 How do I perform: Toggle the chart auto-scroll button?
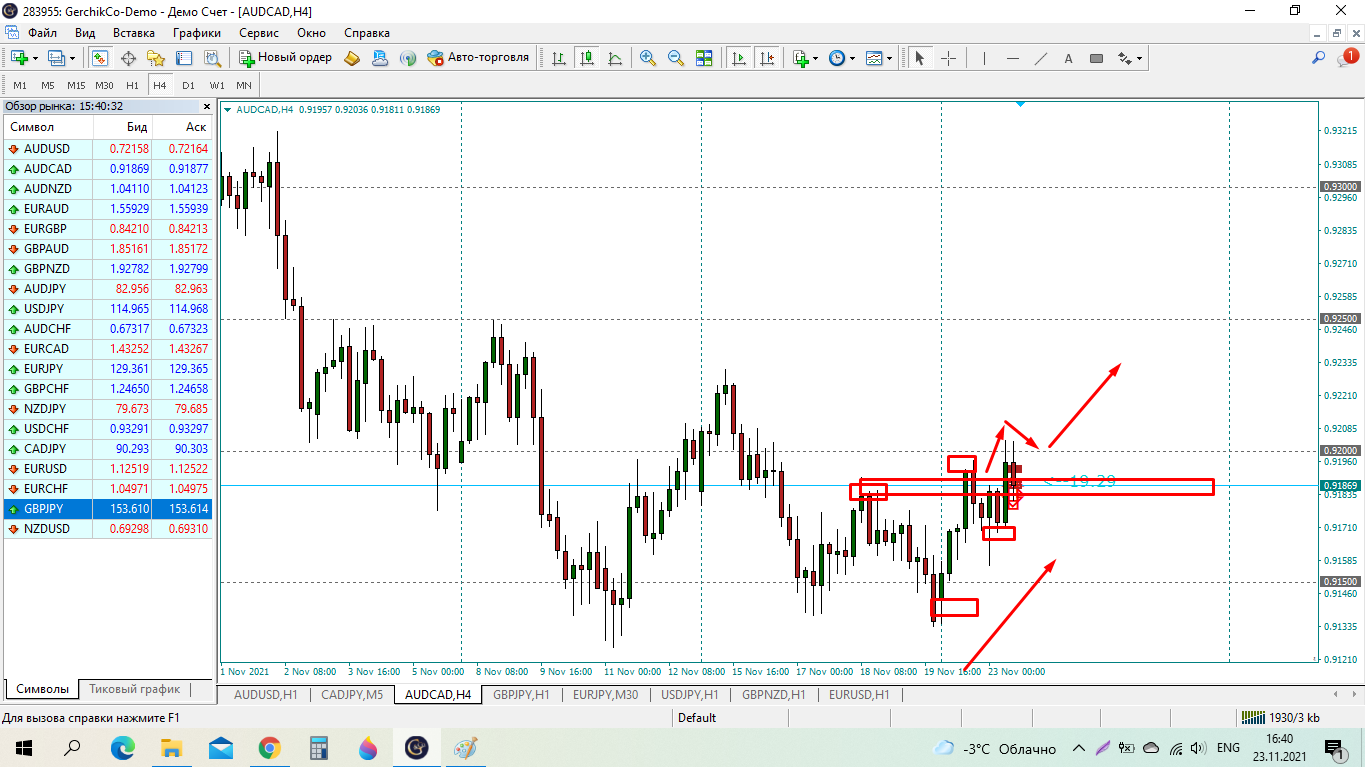click(x=739, y=58)
